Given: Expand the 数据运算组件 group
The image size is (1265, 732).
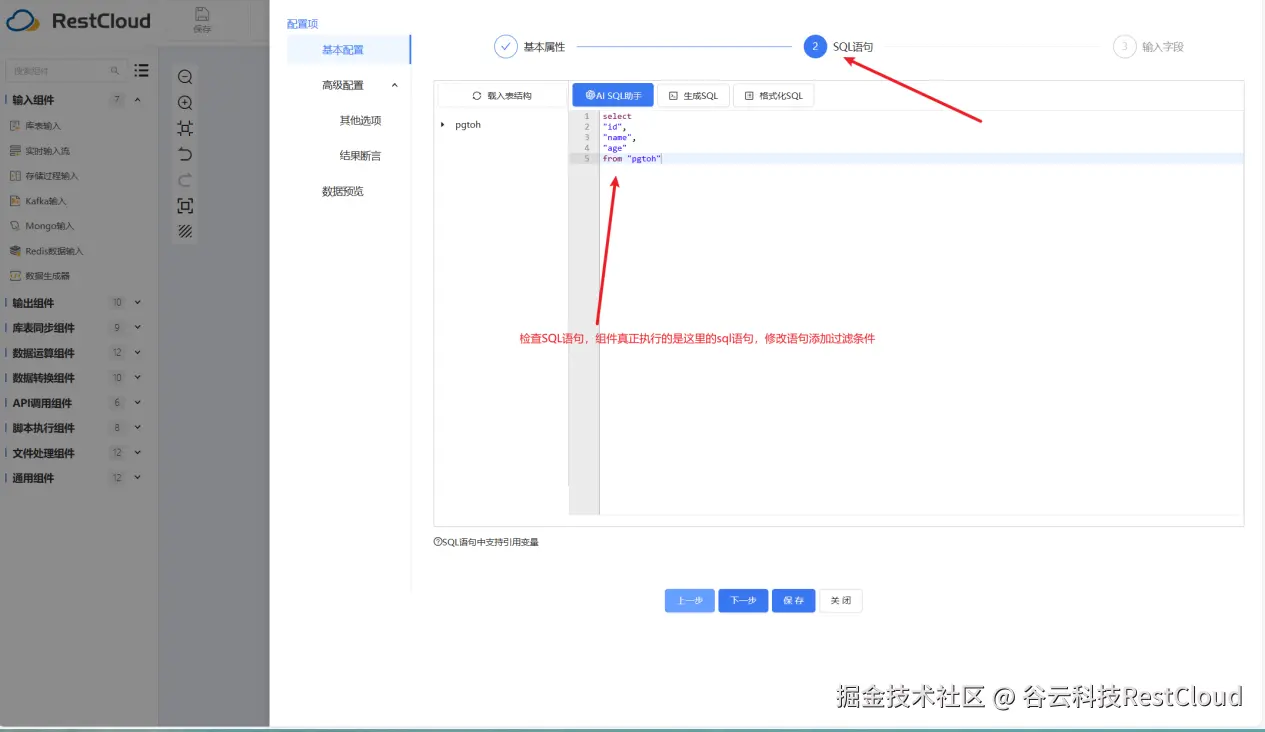Looking at the screenshot, I should click(x=138, y=353).
